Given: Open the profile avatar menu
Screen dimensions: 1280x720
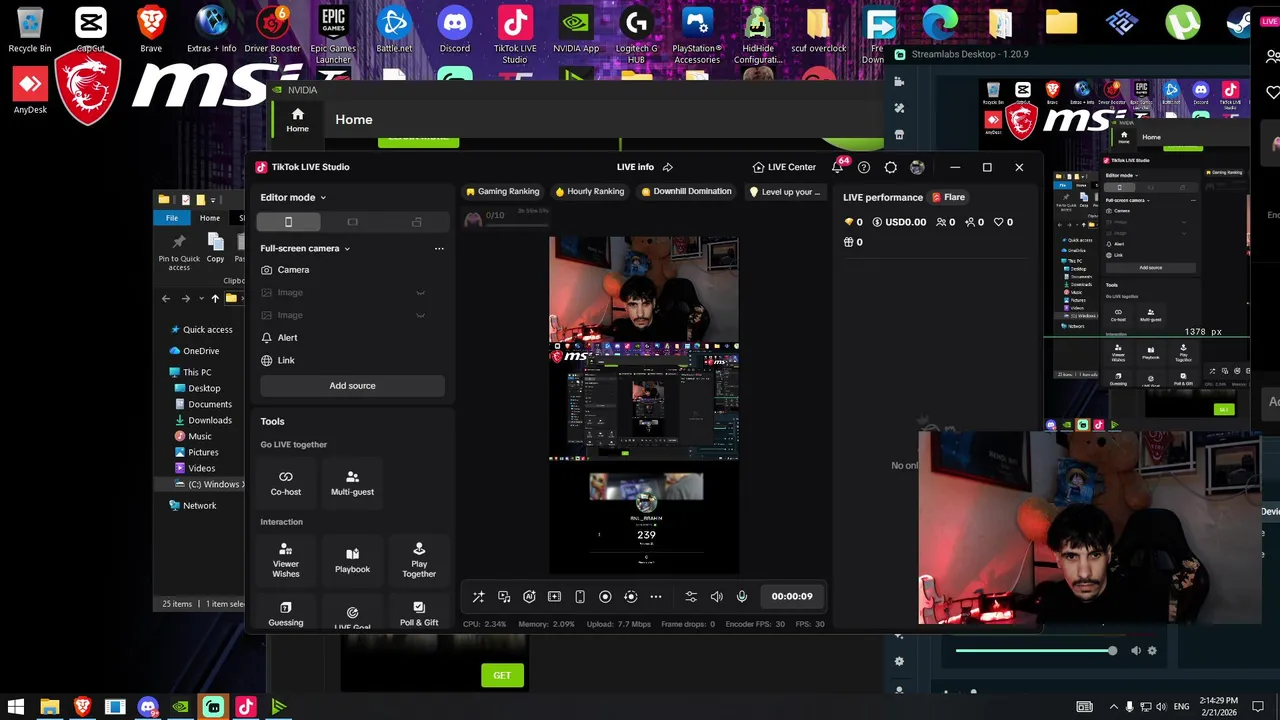Looking at the screenshot, I should [x=917, y=167].
